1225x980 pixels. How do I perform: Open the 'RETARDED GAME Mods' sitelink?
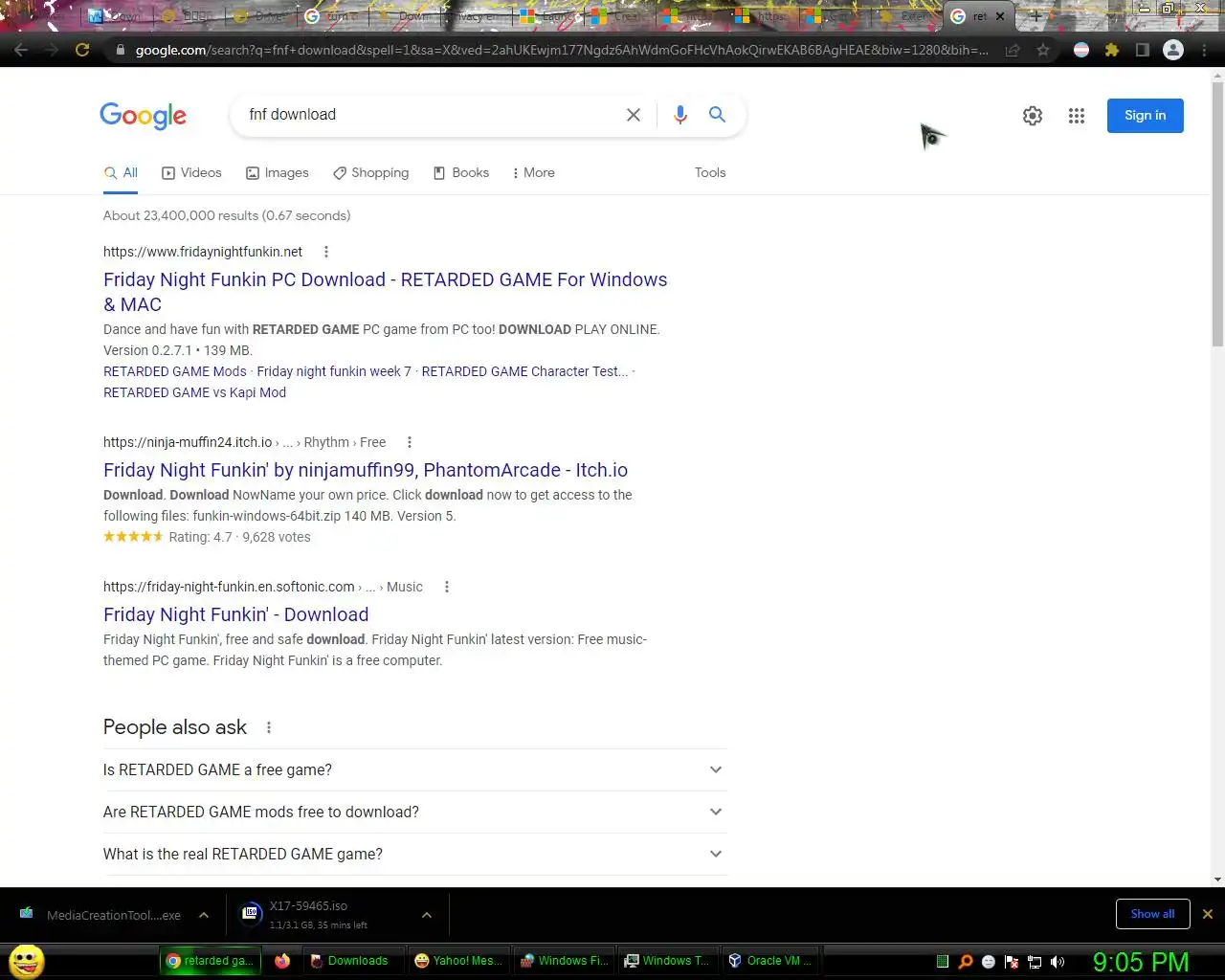coord(175,371)
